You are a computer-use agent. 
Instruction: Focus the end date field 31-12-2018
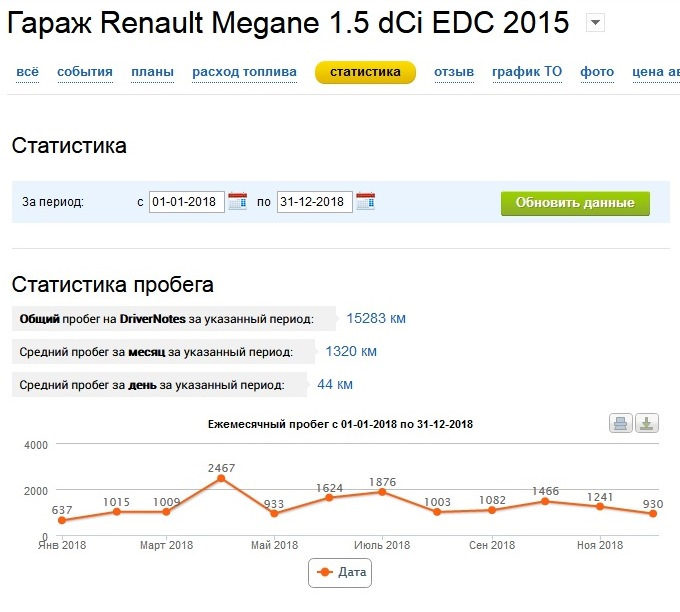314,202
